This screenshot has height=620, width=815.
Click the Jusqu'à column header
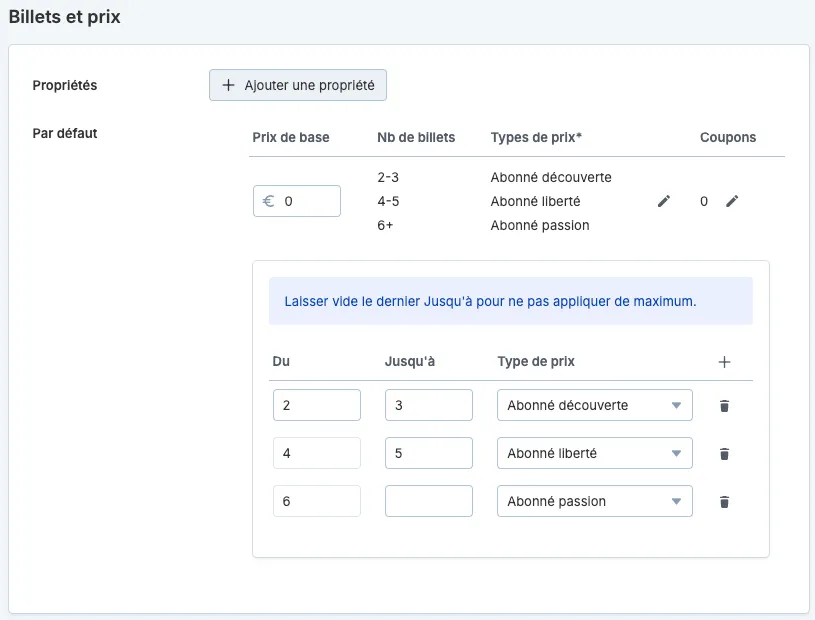(x=410, y=362)
